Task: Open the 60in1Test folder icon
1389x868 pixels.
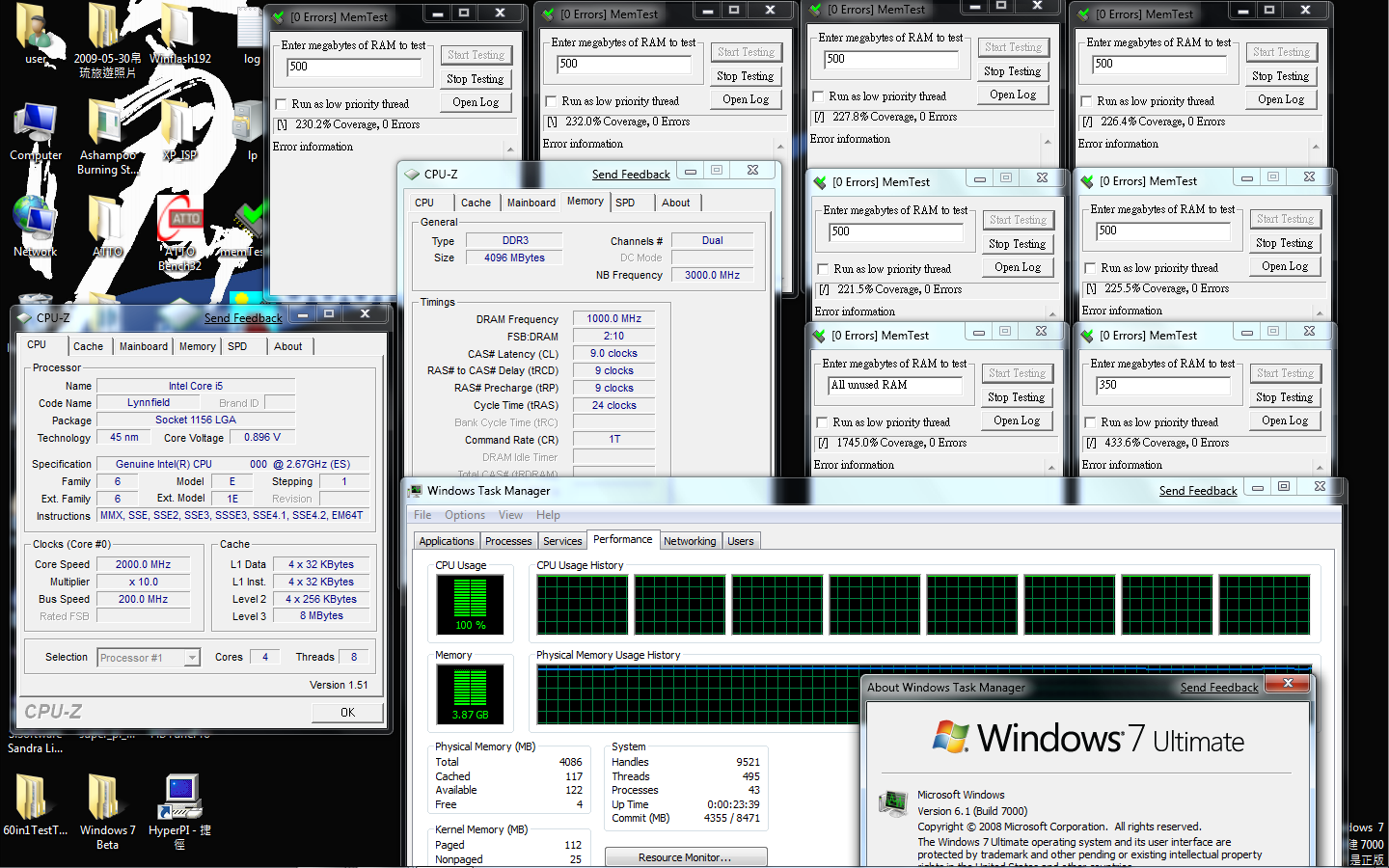Action: click(x=35, y=803)
